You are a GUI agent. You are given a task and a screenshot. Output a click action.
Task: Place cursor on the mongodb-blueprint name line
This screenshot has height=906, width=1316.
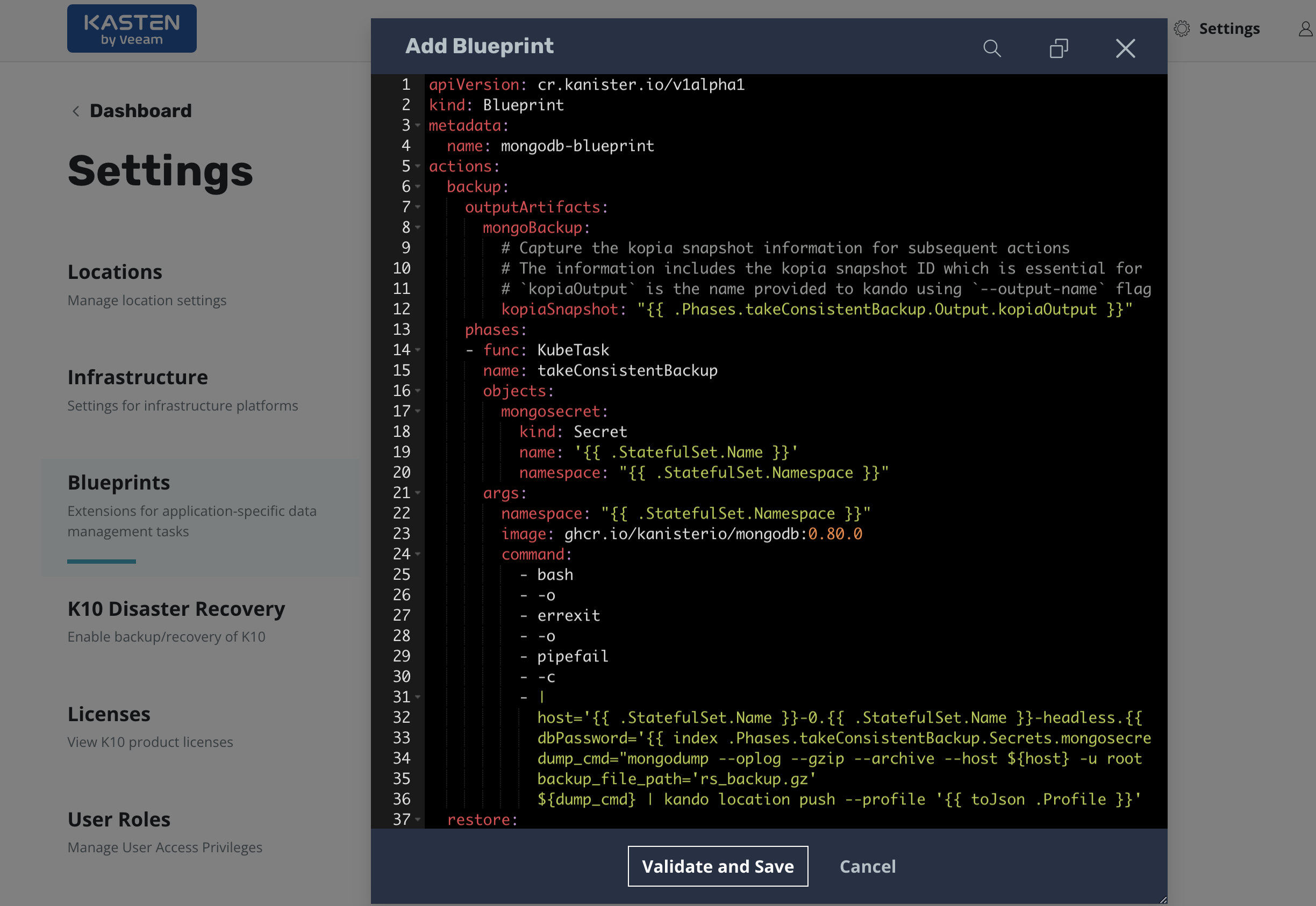click(x=577, y=146)
